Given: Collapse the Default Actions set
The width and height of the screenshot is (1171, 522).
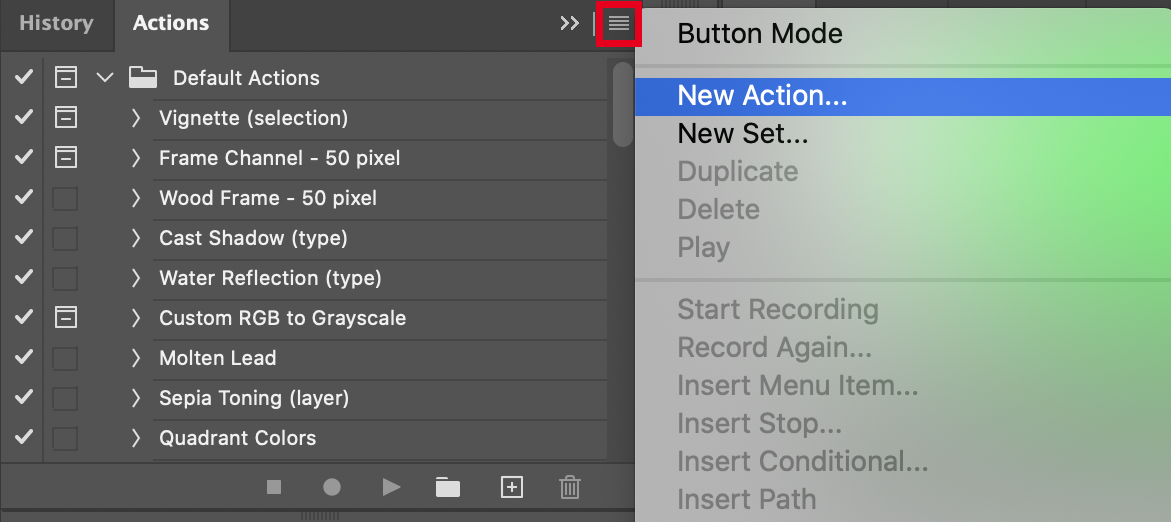Looking at the screenshot, I should [x=105, y=78].
